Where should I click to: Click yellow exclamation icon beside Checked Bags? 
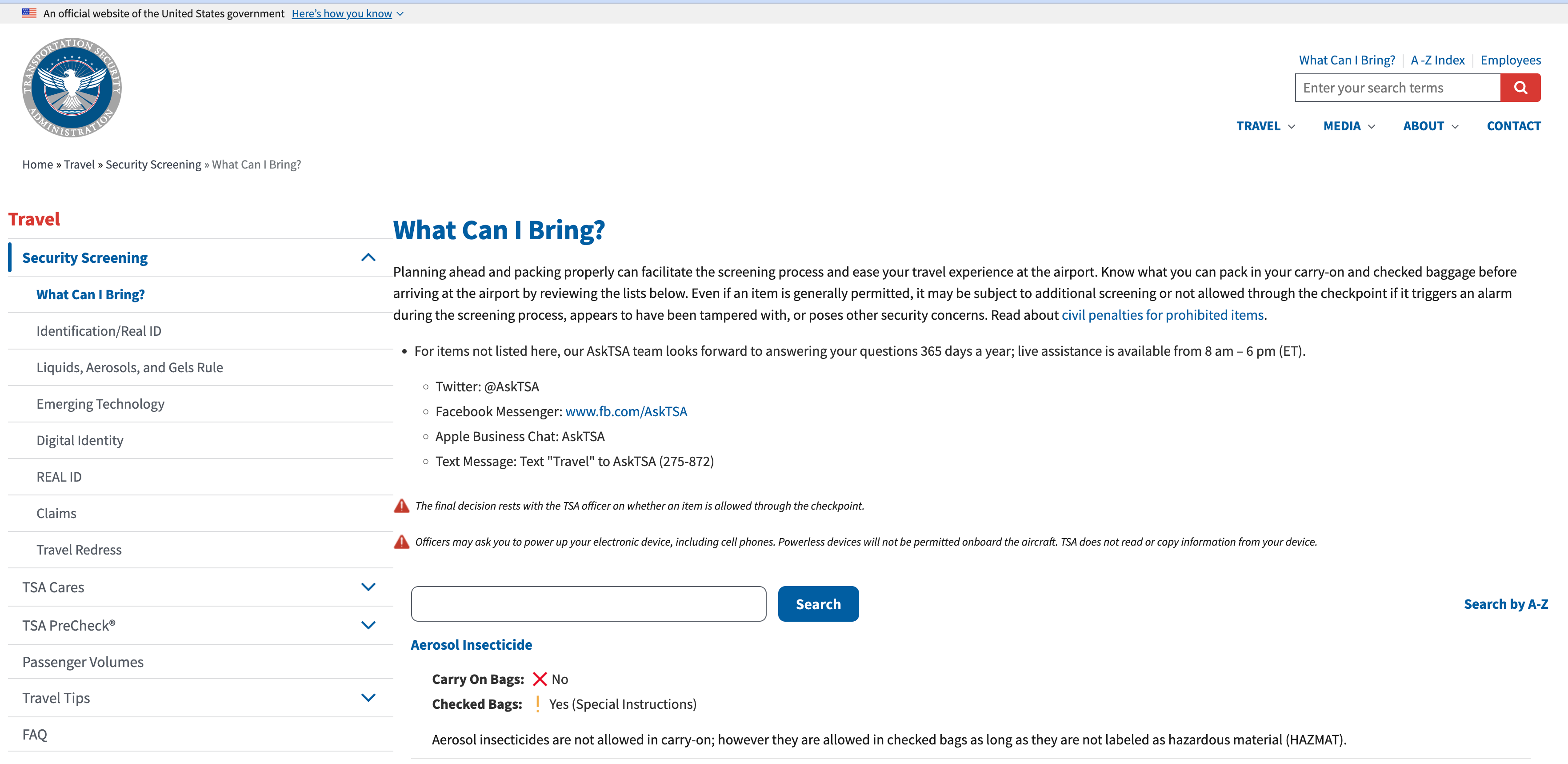[x=537, y=704]
